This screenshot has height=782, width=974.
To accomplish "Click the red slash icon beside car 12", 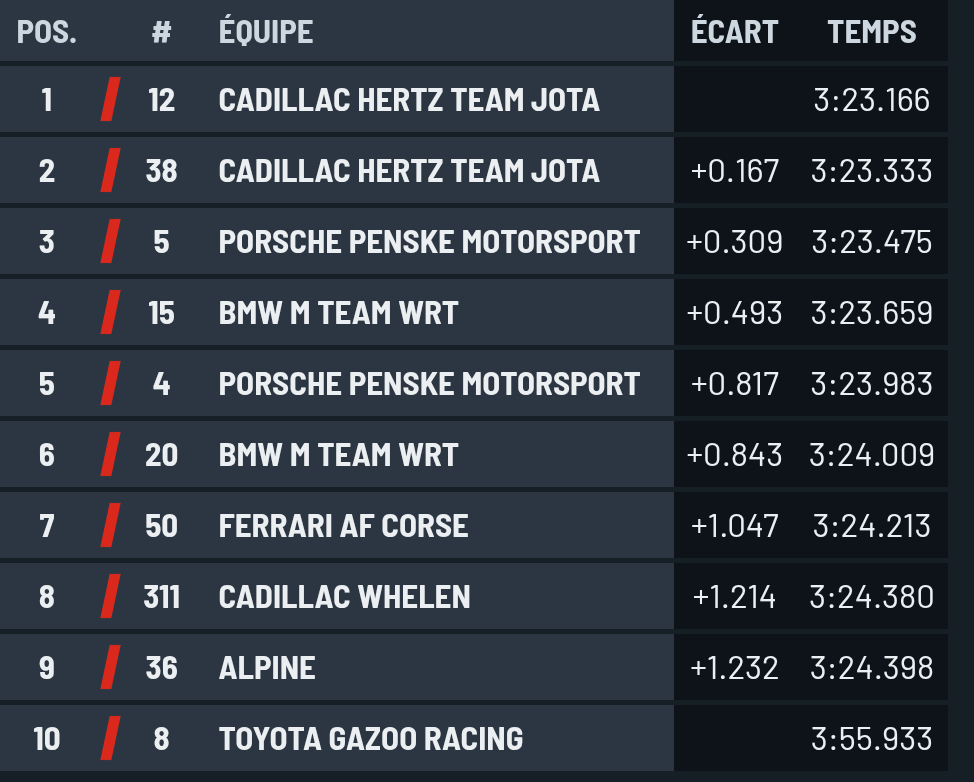I will click(x=111, y=99).
